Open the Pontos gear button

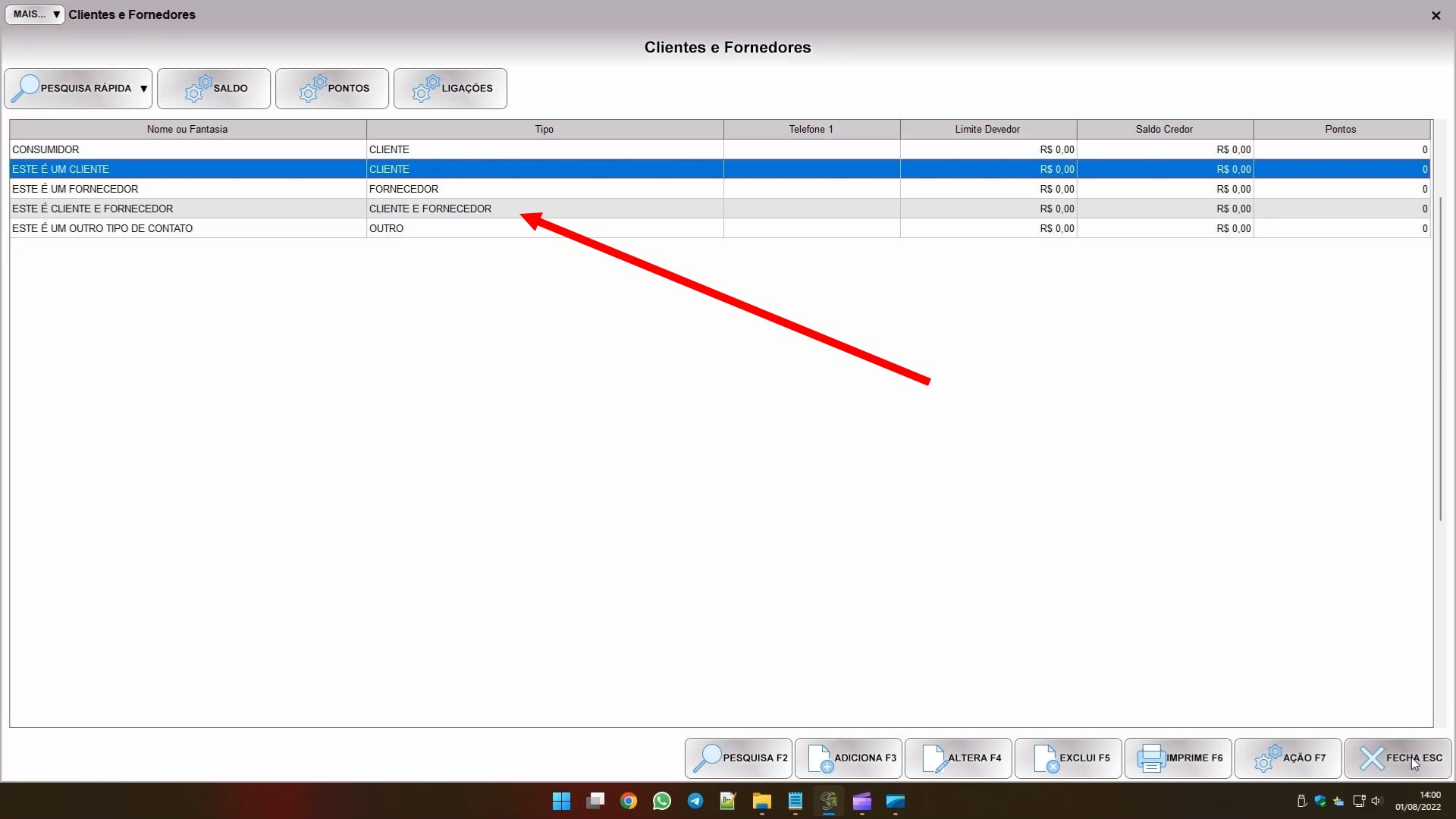(332, 89)
